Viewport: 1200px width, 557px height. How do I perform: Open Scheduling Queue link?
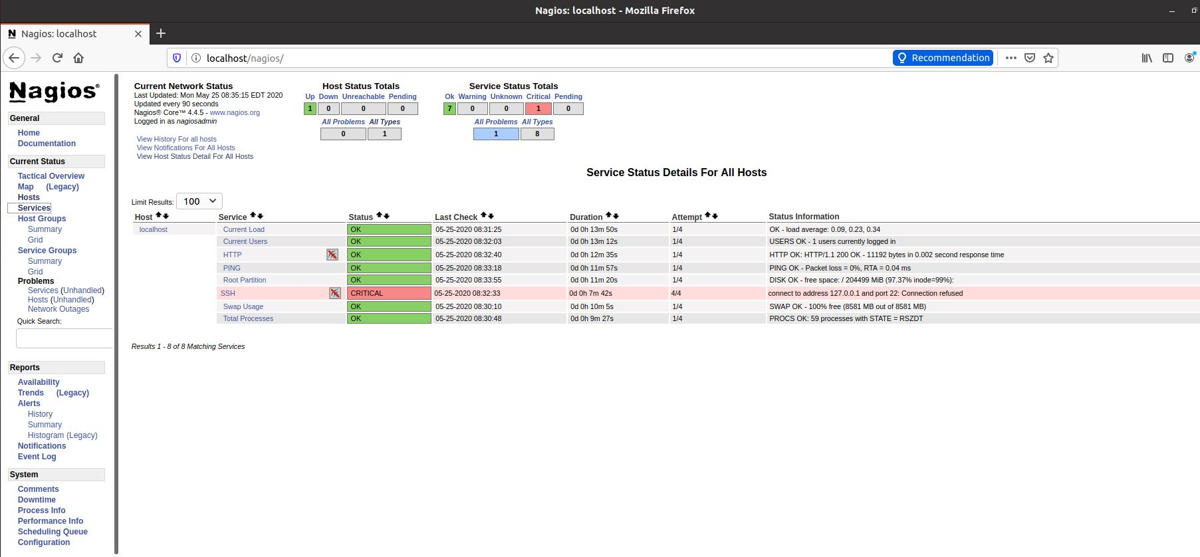(52, 532)
